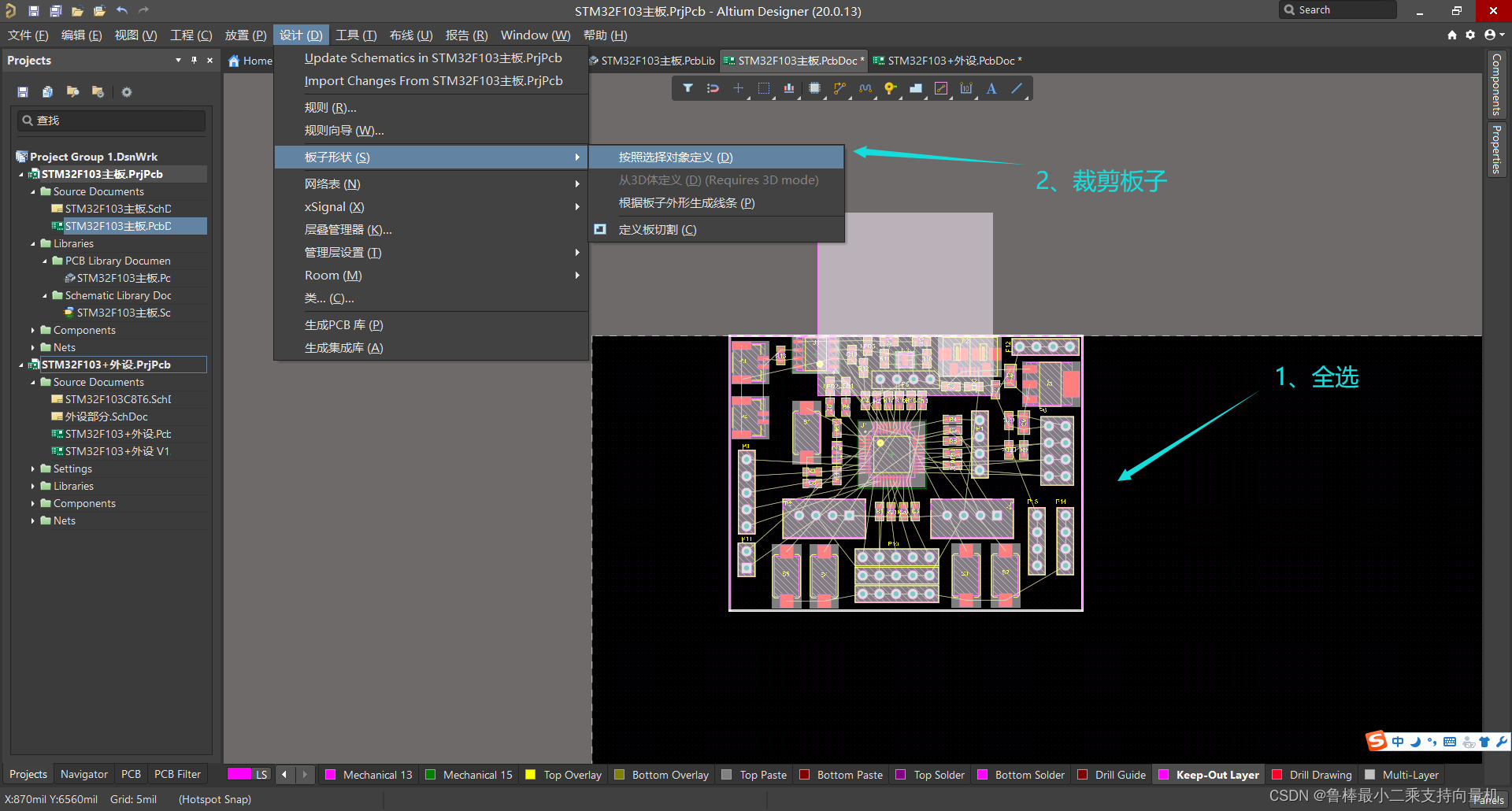The width and height of the screenshot is (1512, 811).
Task: Select 按照选择对象定义 (D) menu entry
Action: point(717,157)
